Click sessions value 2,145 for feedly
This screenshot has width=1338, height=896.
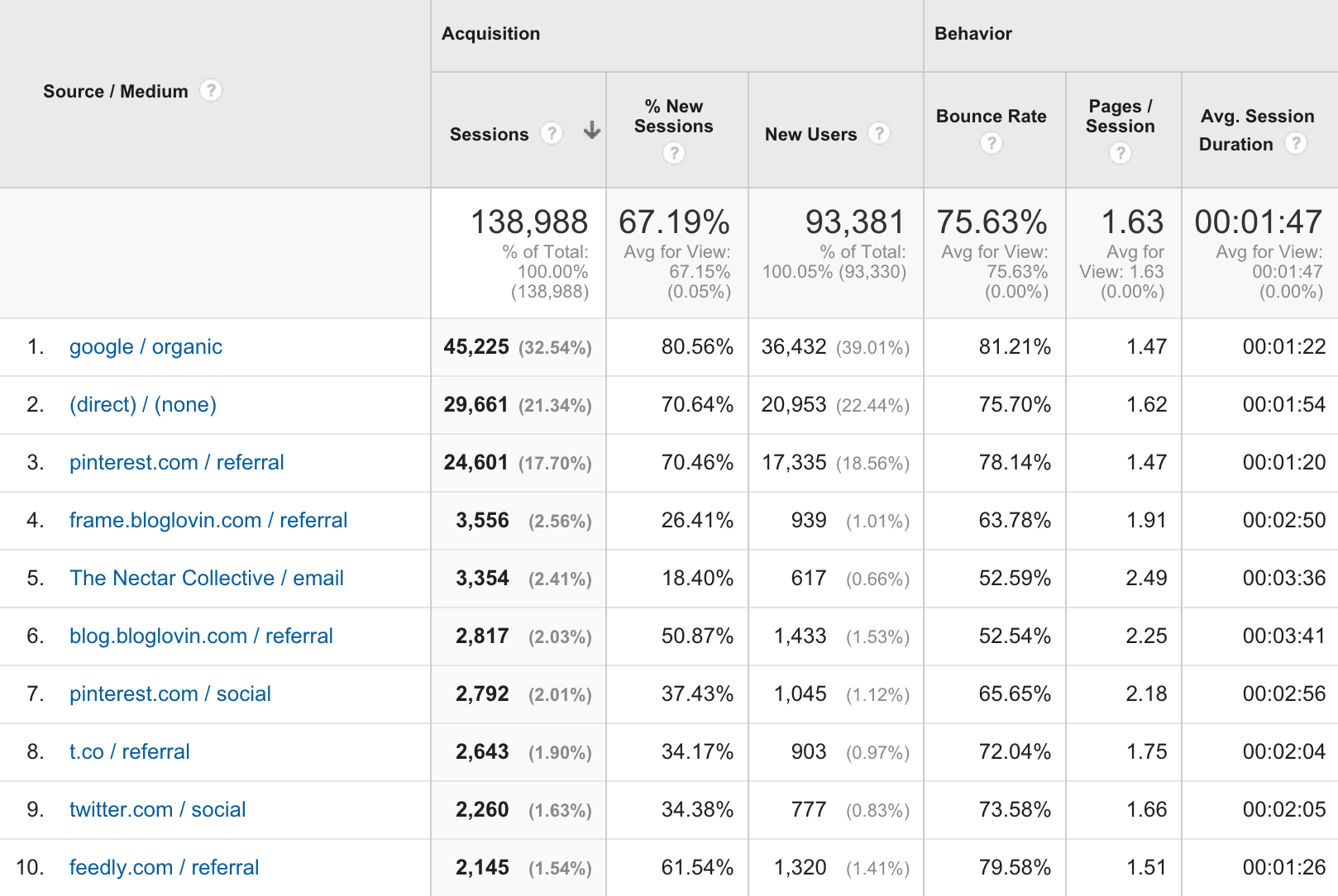click(x=482, y=867)
